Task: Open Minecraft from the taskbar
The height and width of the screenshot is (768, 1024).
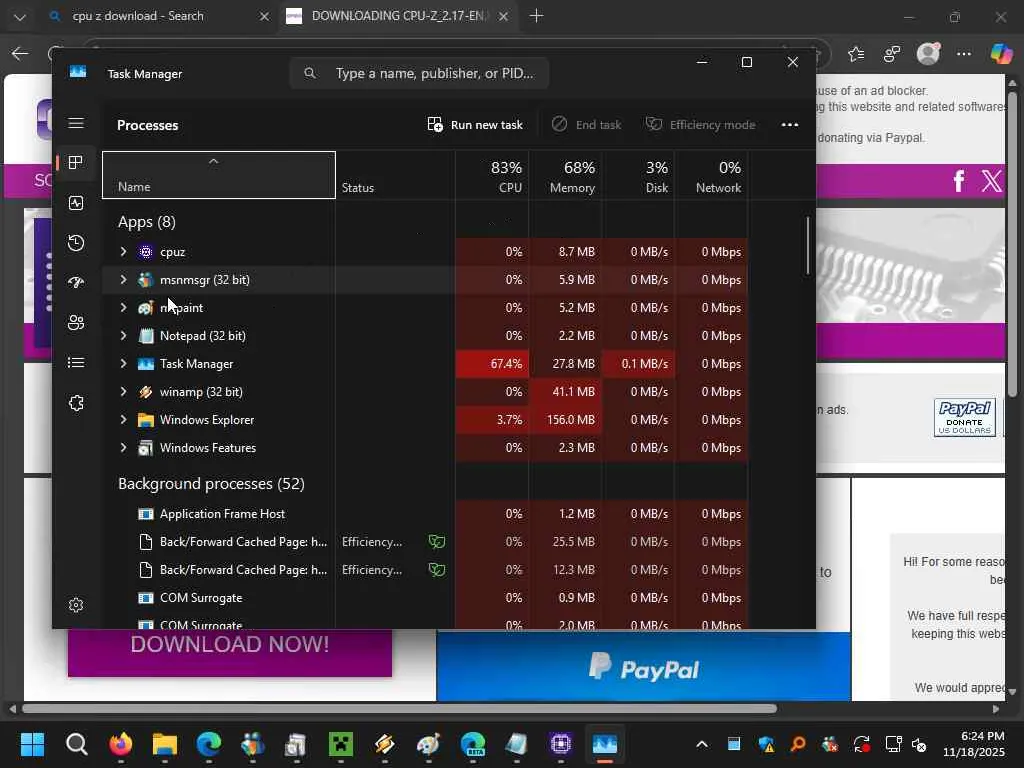Action: coord(341,744)
